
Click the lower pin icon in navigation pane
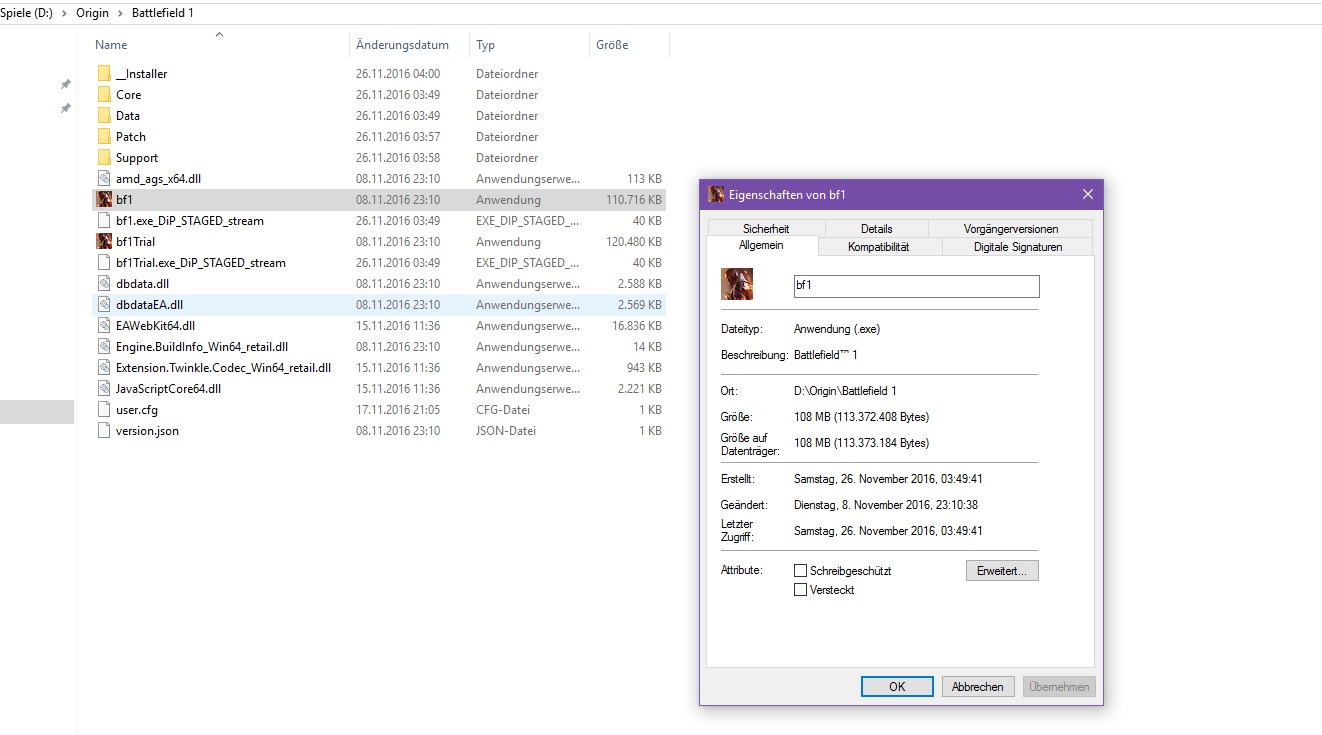(x=66, y=108)
